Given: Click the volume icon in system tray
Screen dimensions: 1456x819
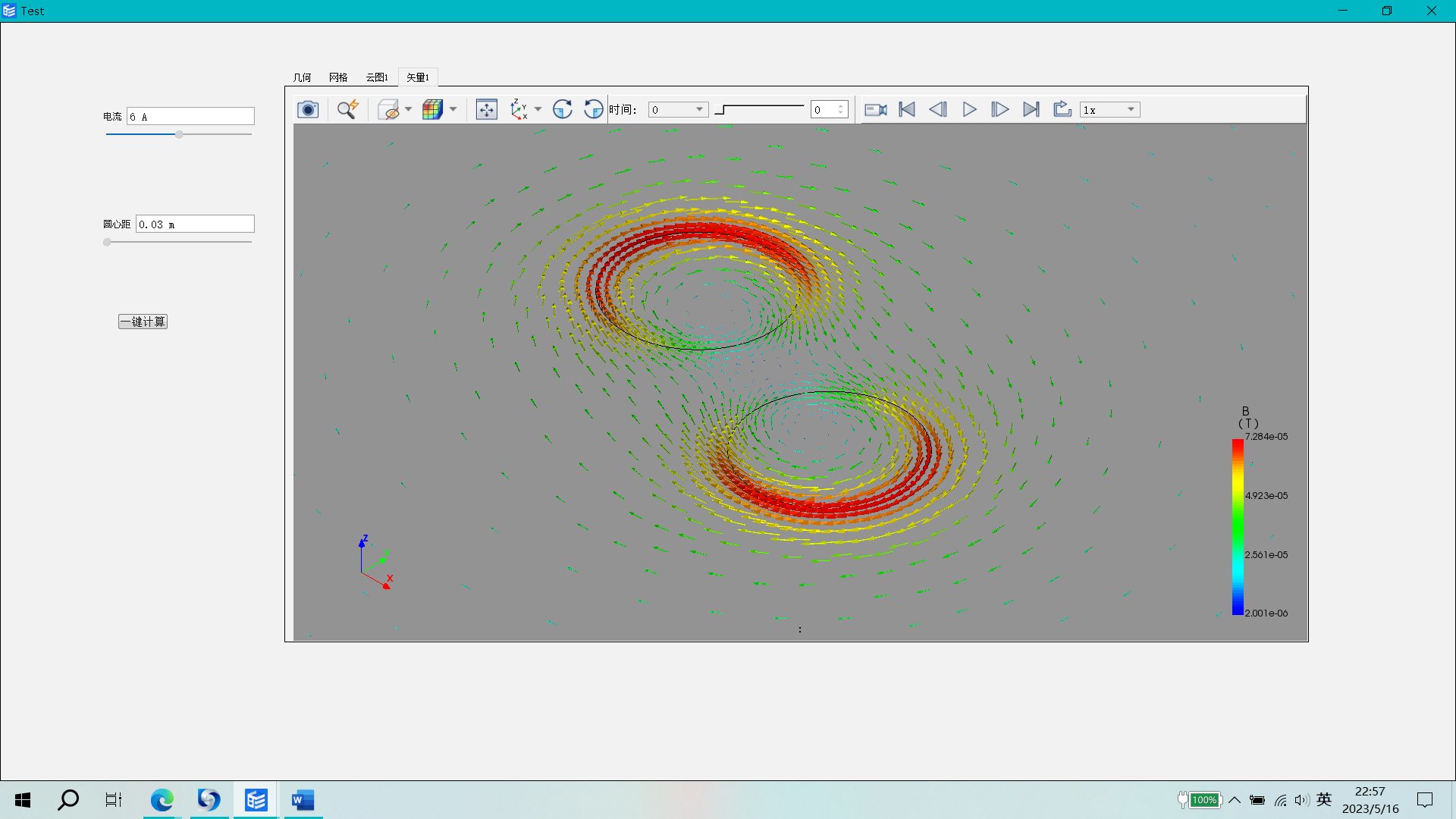Looking at the screenshot, I should pos(1302,800).
